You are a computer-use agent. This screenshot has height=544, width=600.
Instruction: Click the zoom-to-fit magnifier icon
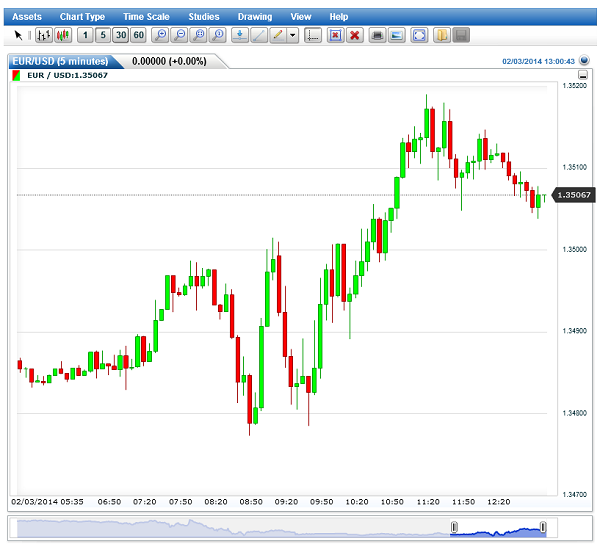[x=199, y=36]
